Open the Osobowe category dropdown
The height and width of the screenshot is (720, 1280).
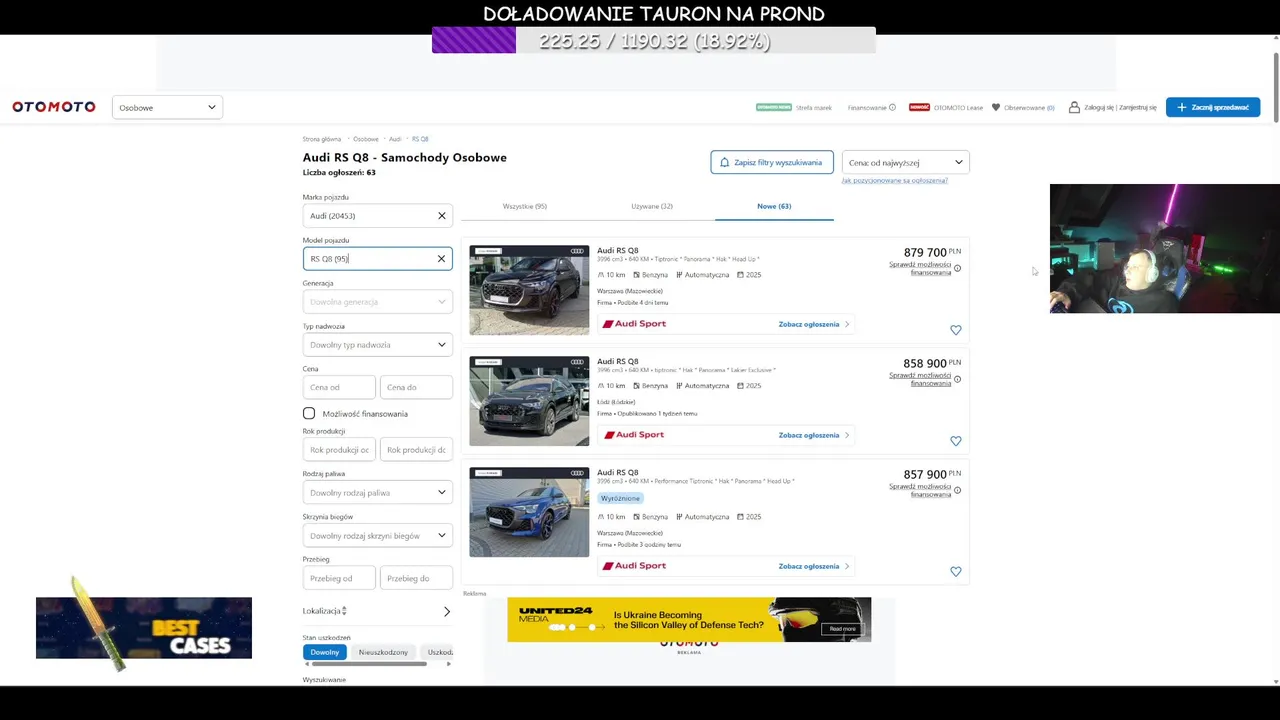coord(167,107)
